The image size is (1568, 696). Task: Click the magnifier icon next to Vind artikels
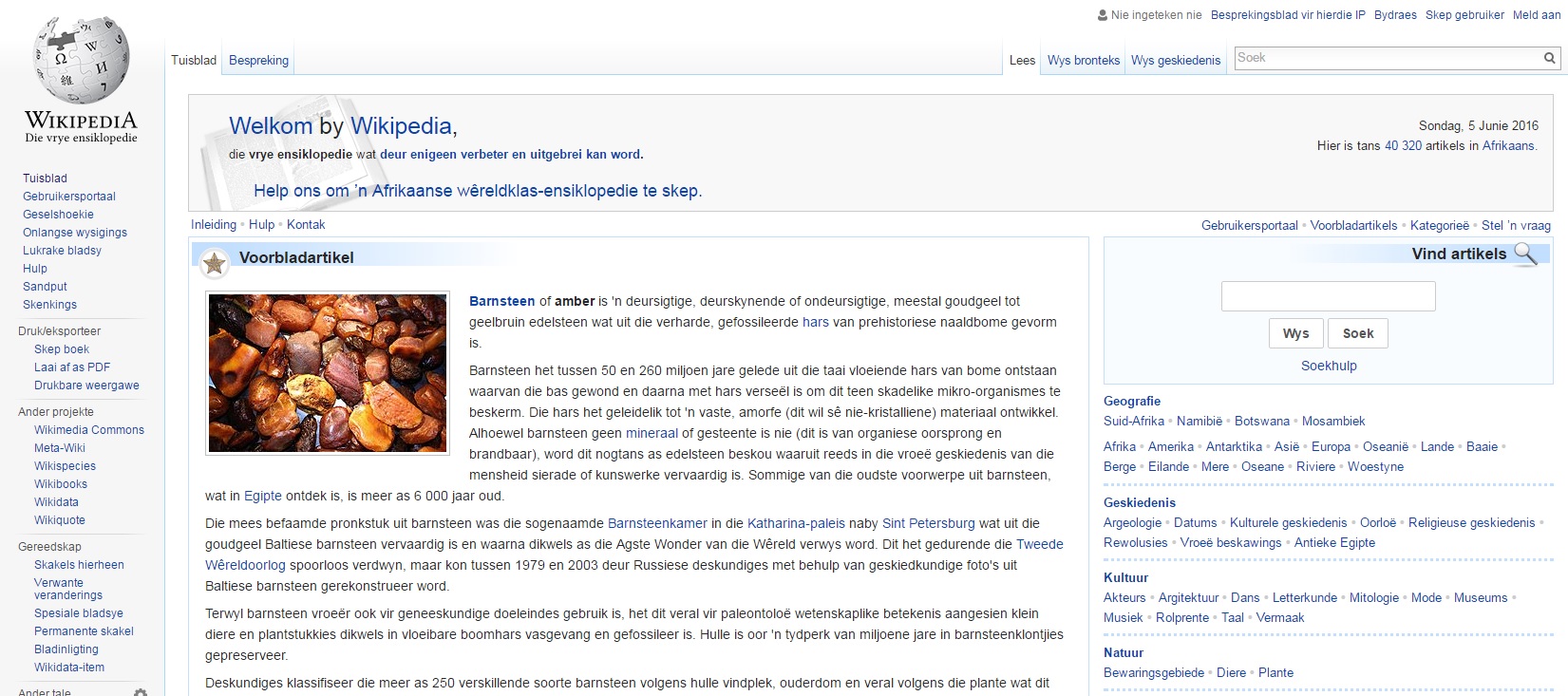(x=1525, y=254)
